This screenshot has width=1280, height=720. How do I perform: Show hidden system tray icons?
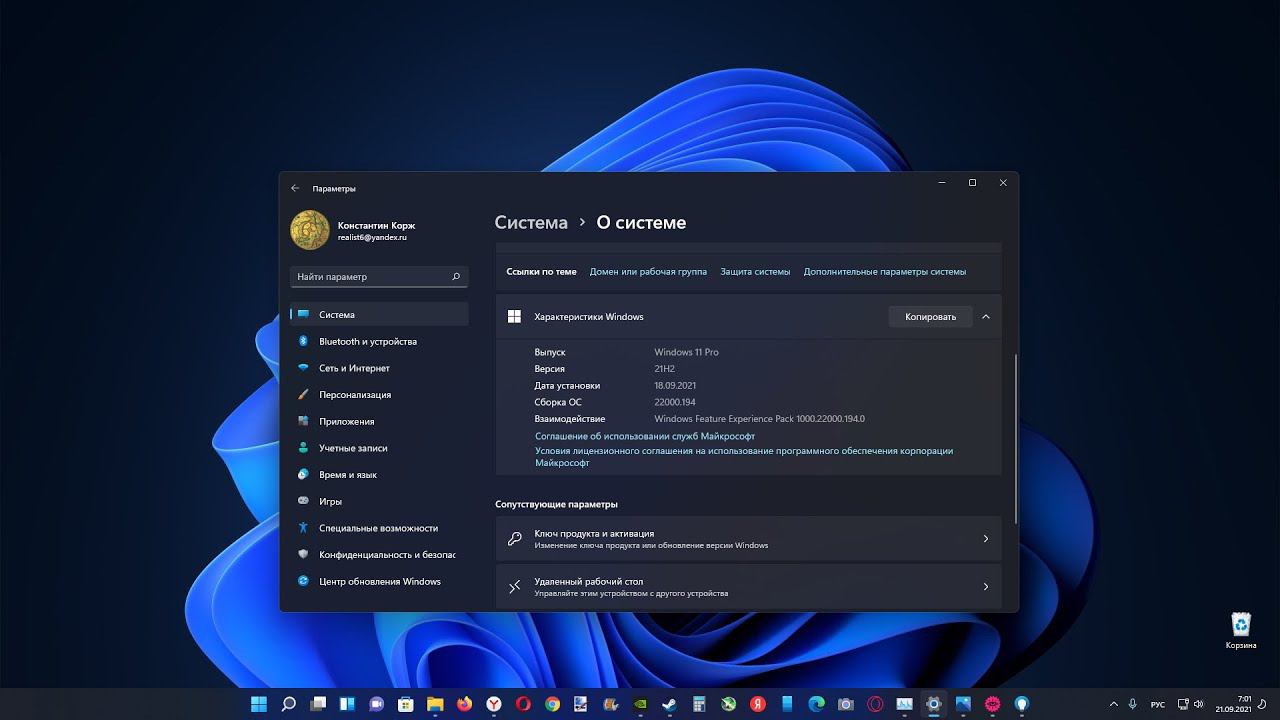pyautogui.click(x=1114, y=704)
